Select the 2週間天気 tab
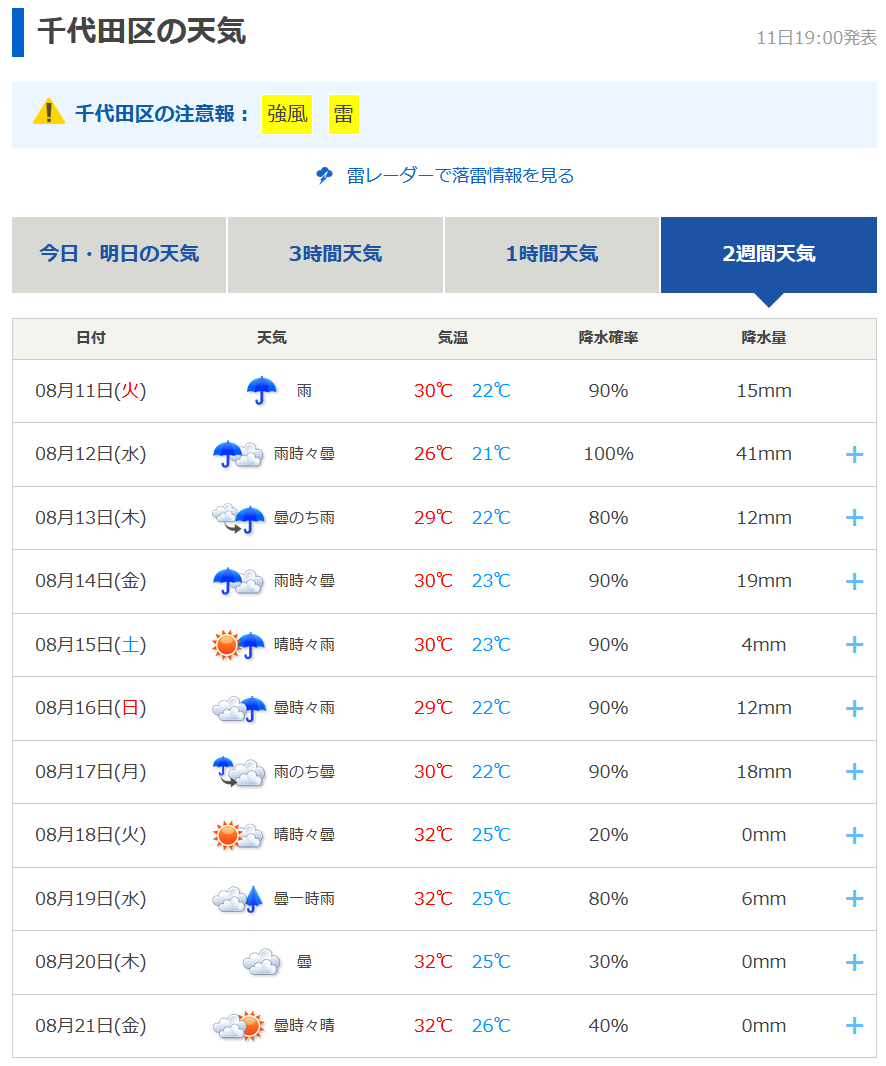886x1066 pixels. [768, 255]
